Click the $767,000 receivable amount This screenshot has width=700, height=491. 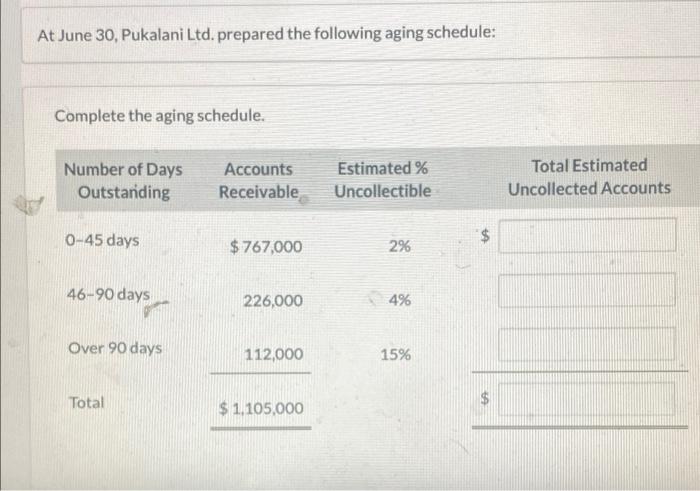265,246
